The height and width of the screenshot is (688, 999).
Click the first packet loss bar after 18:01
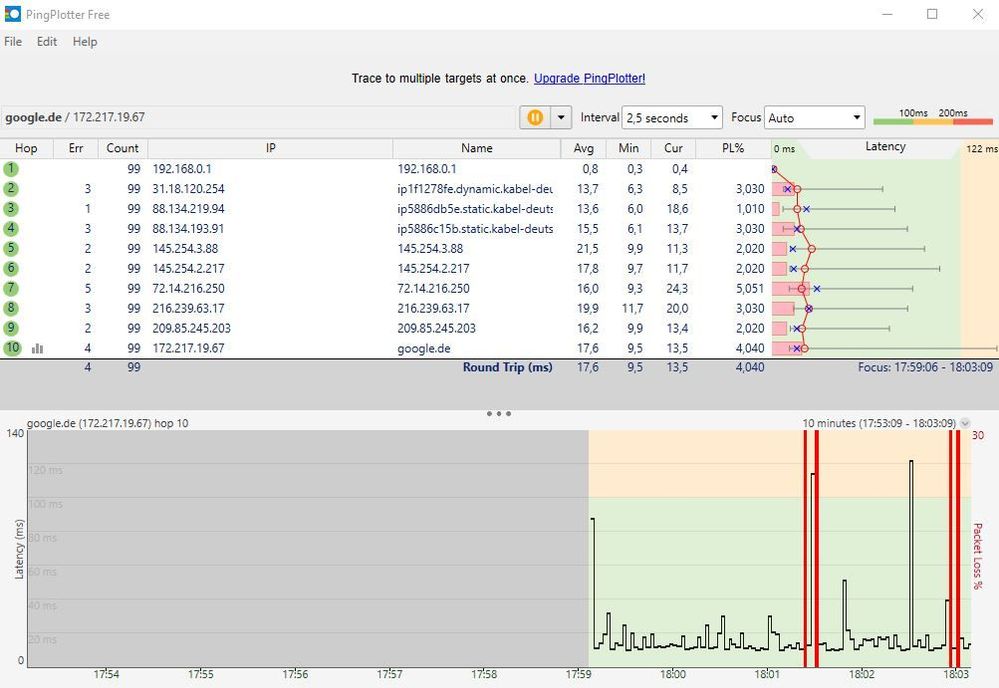pyautogui.click(x=805, y=548)
